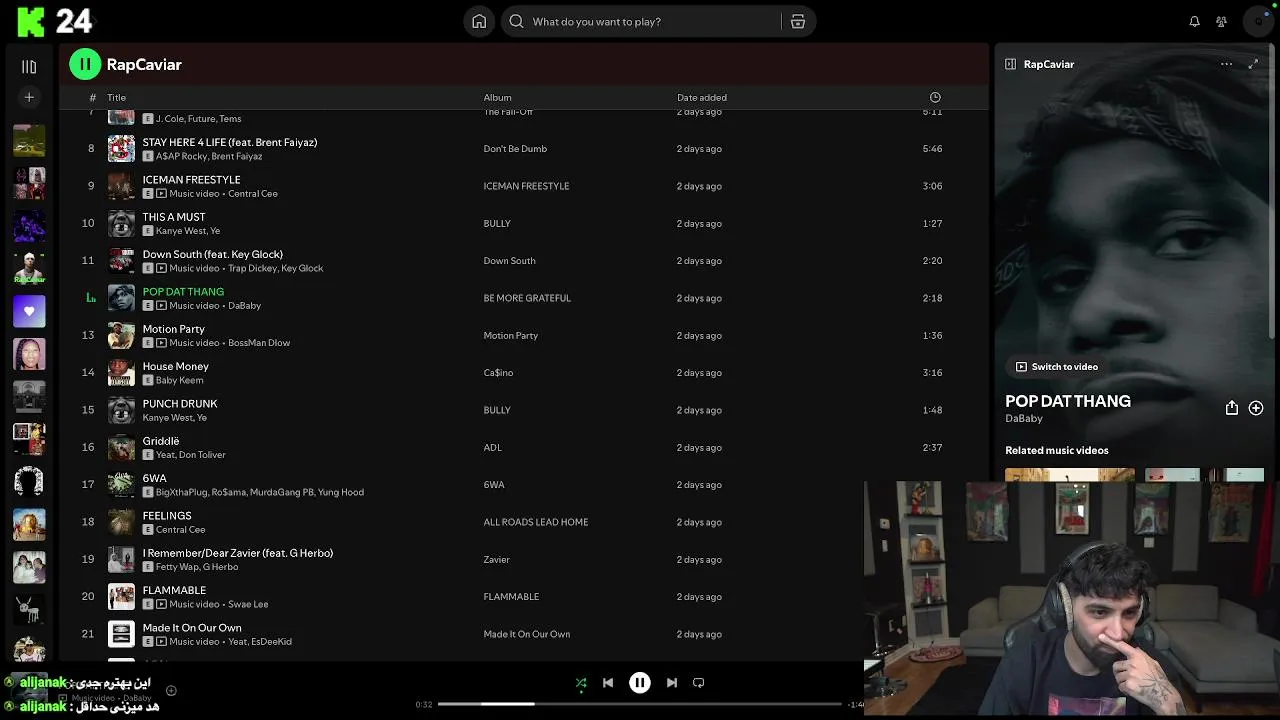Image resolution: width=1280 pixels, height=720 pixels.
Task: Add POP DAT THANG to Liked Songs
Action: point(1256,408)
